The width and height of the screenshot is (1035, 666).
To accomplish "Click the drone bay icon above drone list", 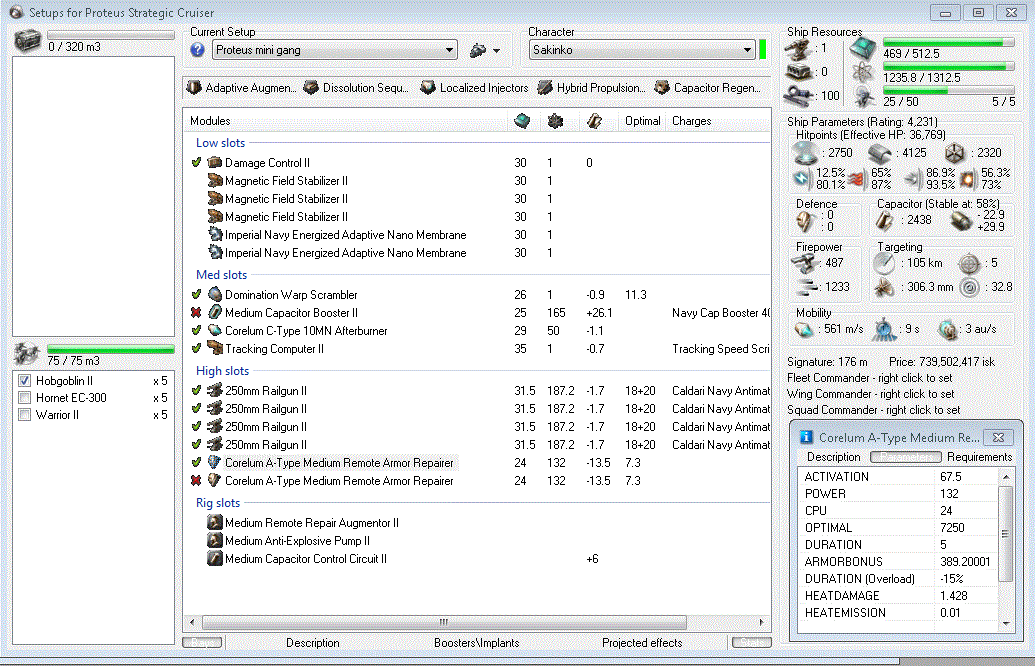I will [x=27, y=354].
